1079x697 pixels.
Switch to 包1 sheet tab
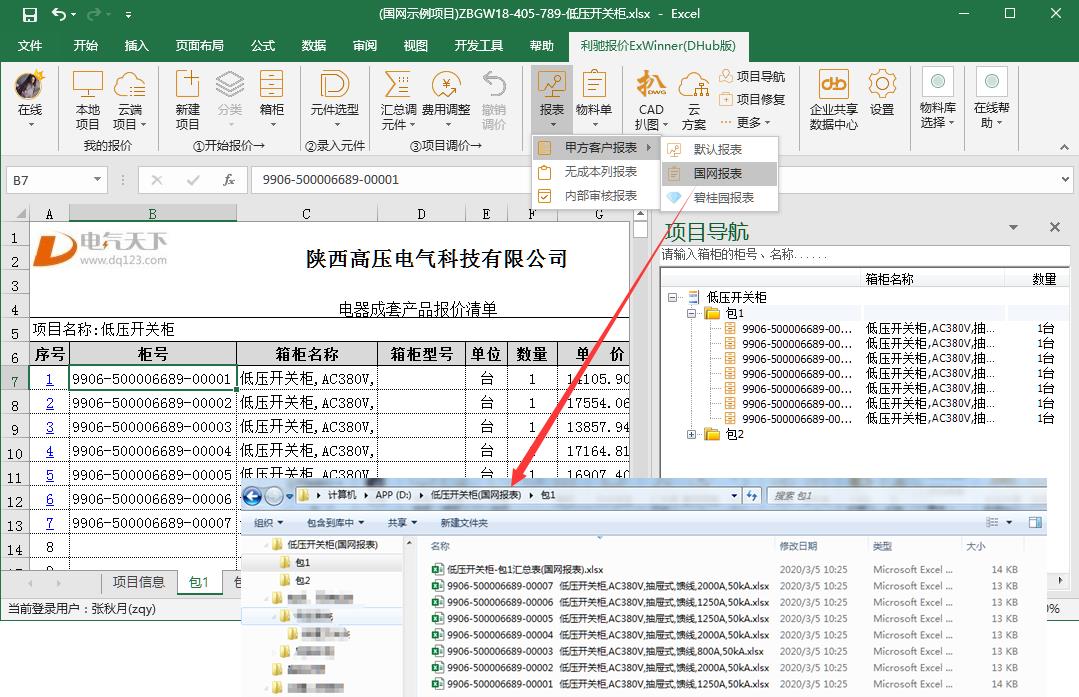pos(199,582)
